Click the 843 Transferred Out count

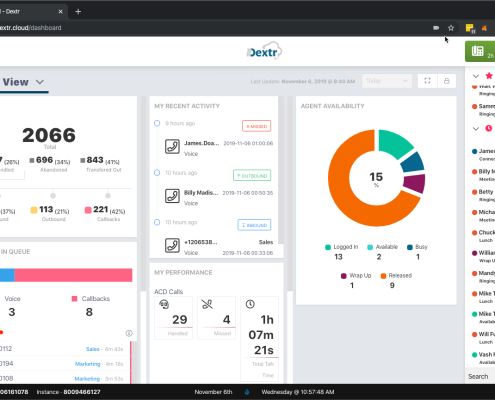point(95,160)
